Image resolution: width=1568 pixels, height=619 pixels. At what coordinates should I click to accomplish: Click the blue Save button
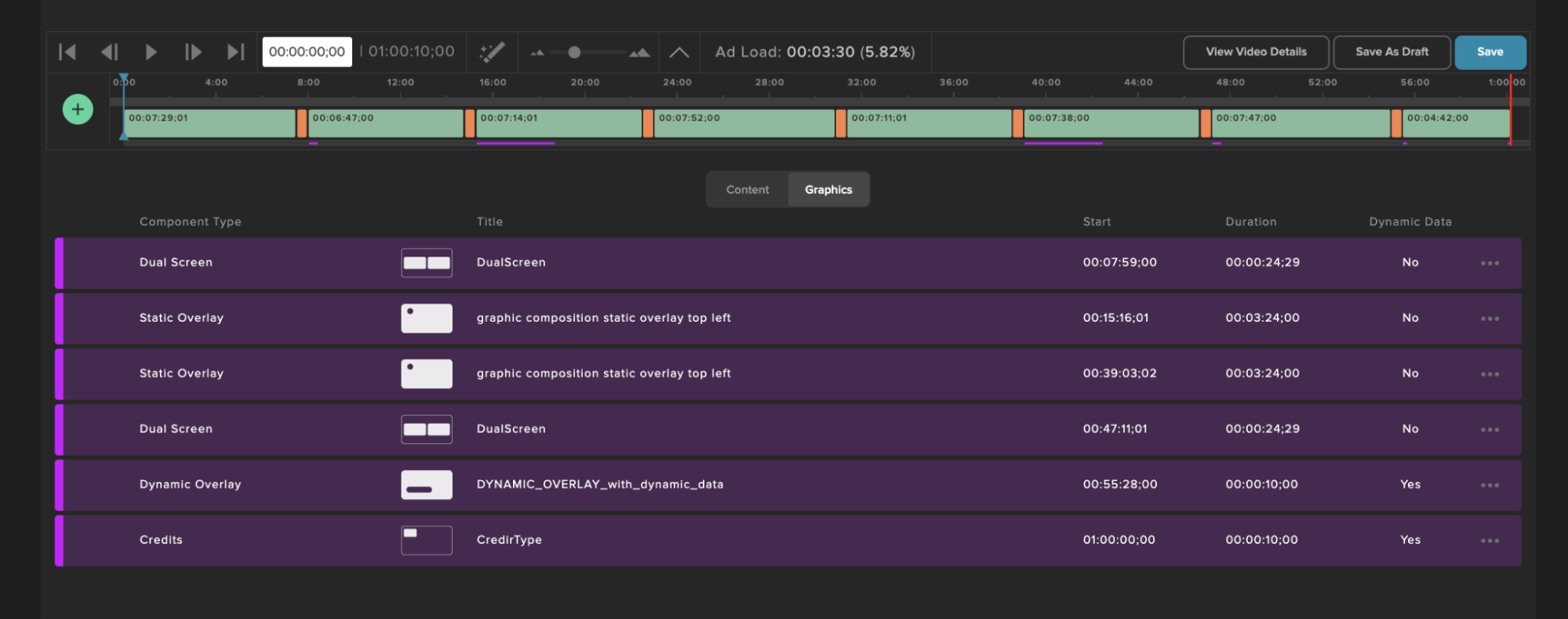tap(1490, 52)
